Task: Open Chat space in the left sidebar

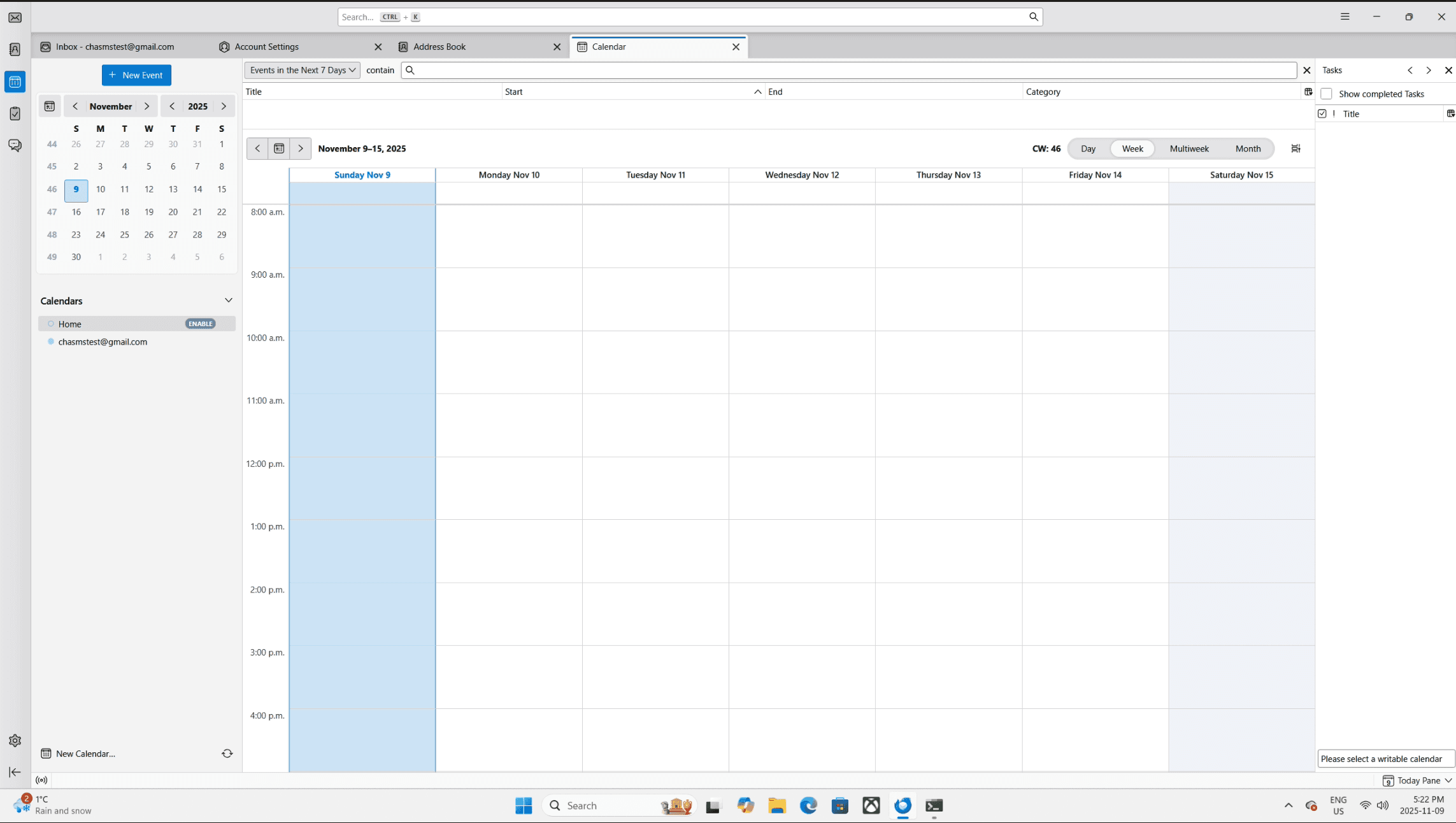Action: 15,145
